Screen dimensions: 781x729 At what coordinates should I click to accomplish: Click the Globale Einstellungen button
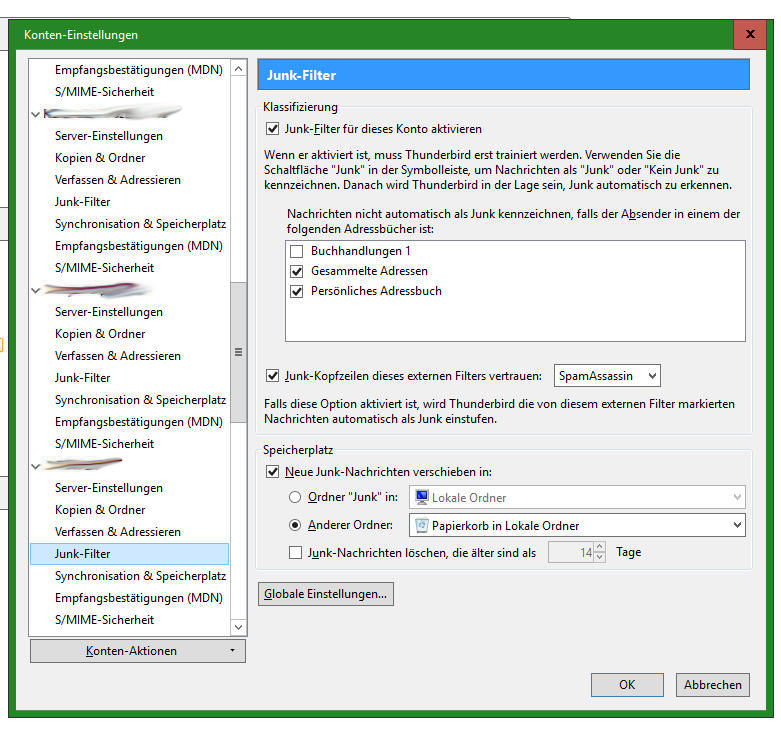tap(326, 594)
